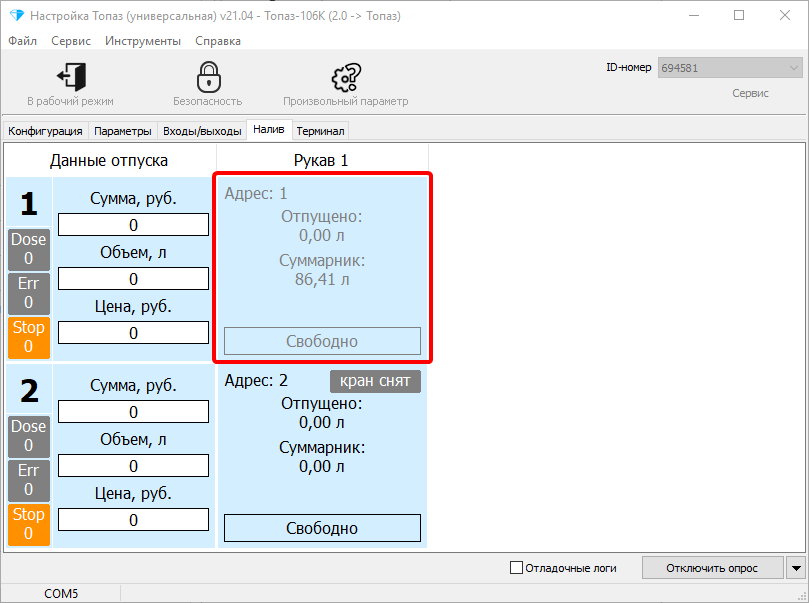Viewport: 809px width, 603px height.
Task: Click the Сумма, руб. field in row 1
Action: click(134, 225)
